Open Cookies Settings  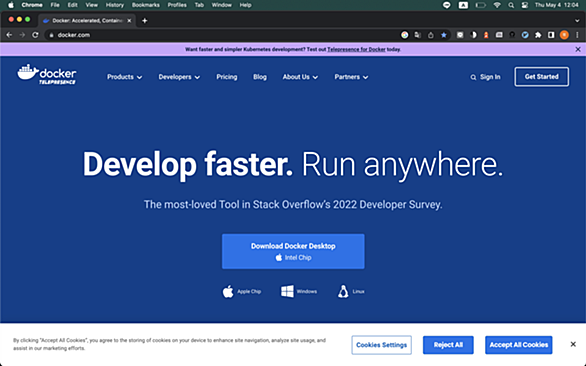[382, 345]
